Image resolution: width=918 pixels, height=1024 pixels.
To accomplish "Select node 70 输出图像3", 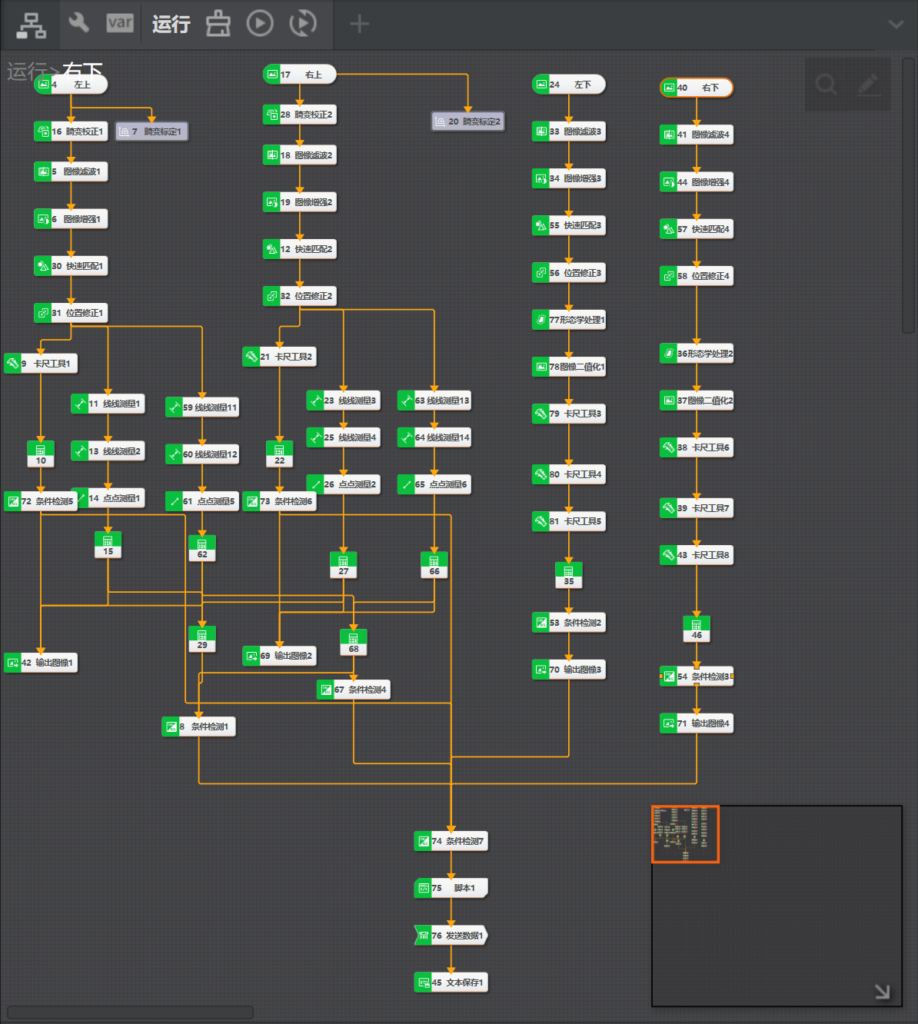I will tap(569, 669).
